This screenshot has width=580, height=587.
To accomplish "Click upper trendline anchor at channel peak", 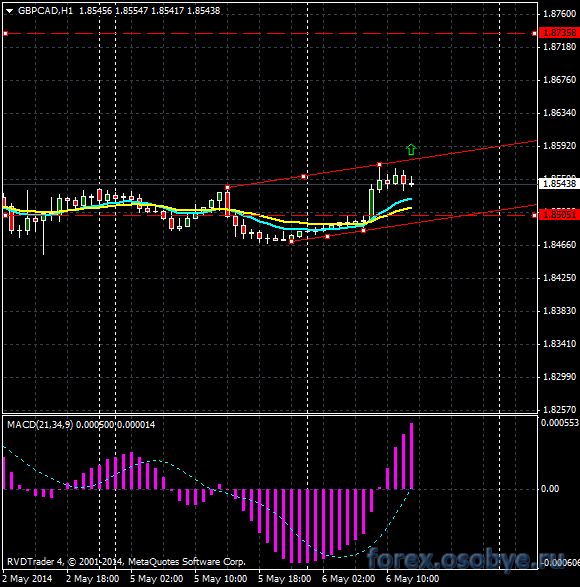I will [x=379, y=164].
